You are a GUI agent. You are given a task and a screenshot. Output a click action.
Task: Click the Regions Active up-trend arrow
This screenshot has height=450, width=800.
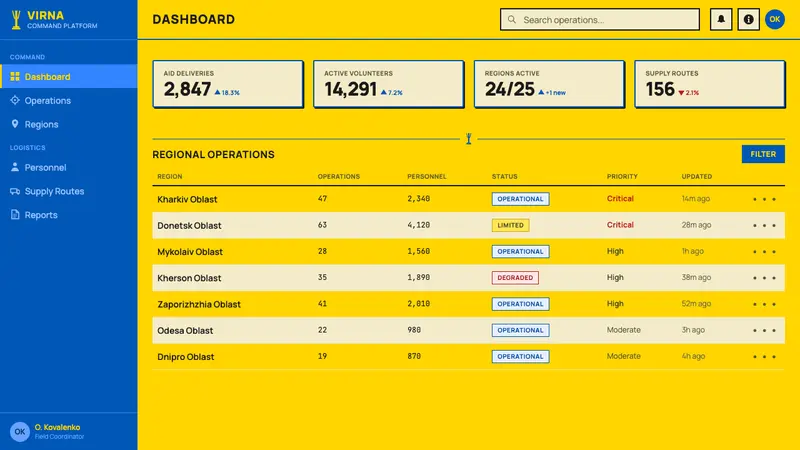(x=541, y=92)
